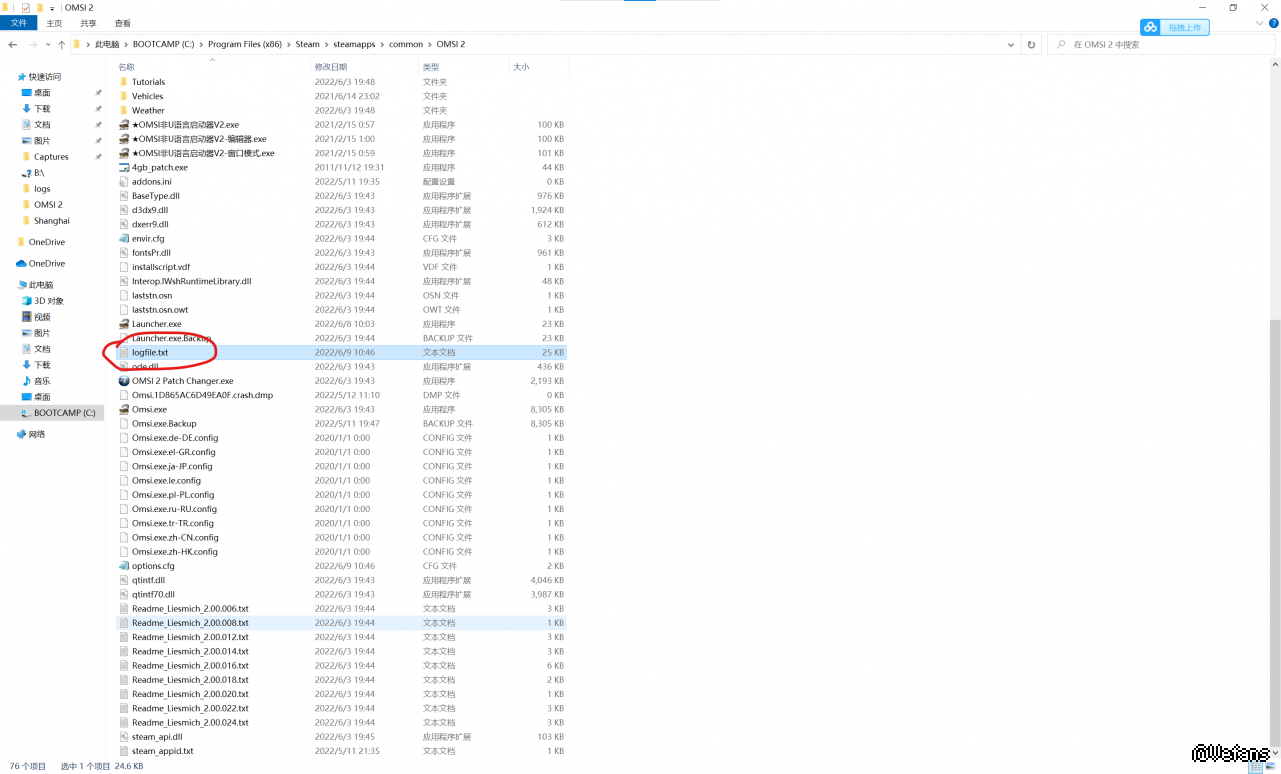
Task: Click the Up arrow navigation icon
Action: (x=62, y=45)
